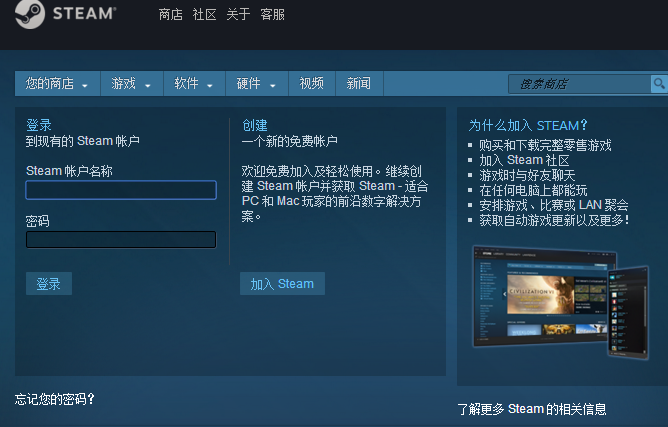
Task: Click the 登录 button
Action: (x=49, y=284)
